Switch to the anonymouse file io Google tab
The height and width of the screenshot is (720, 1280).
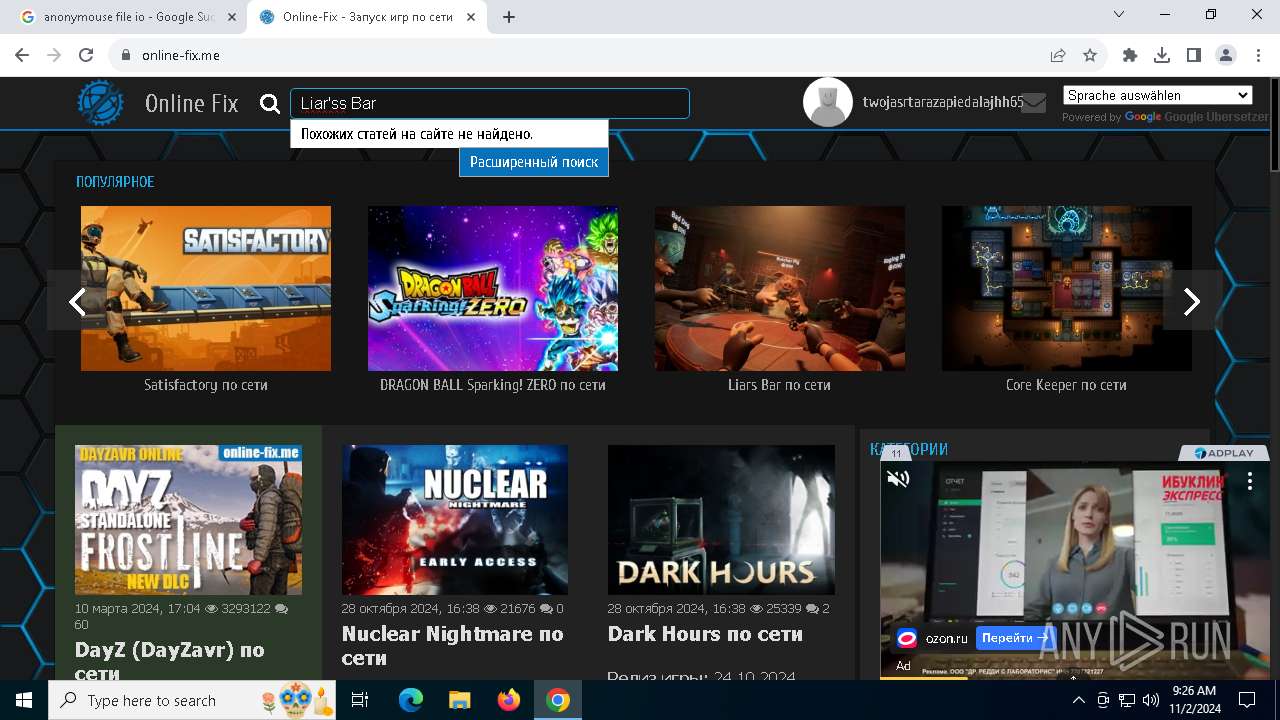click(127, 17)
